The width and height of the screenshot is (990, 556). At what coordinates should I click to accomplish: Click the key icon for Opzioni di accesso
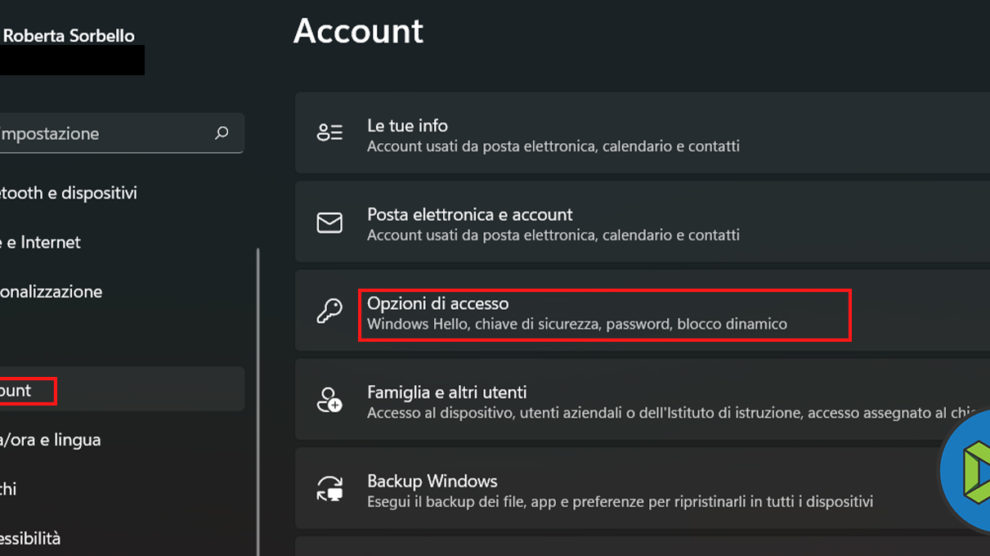[x=329, y=311]
